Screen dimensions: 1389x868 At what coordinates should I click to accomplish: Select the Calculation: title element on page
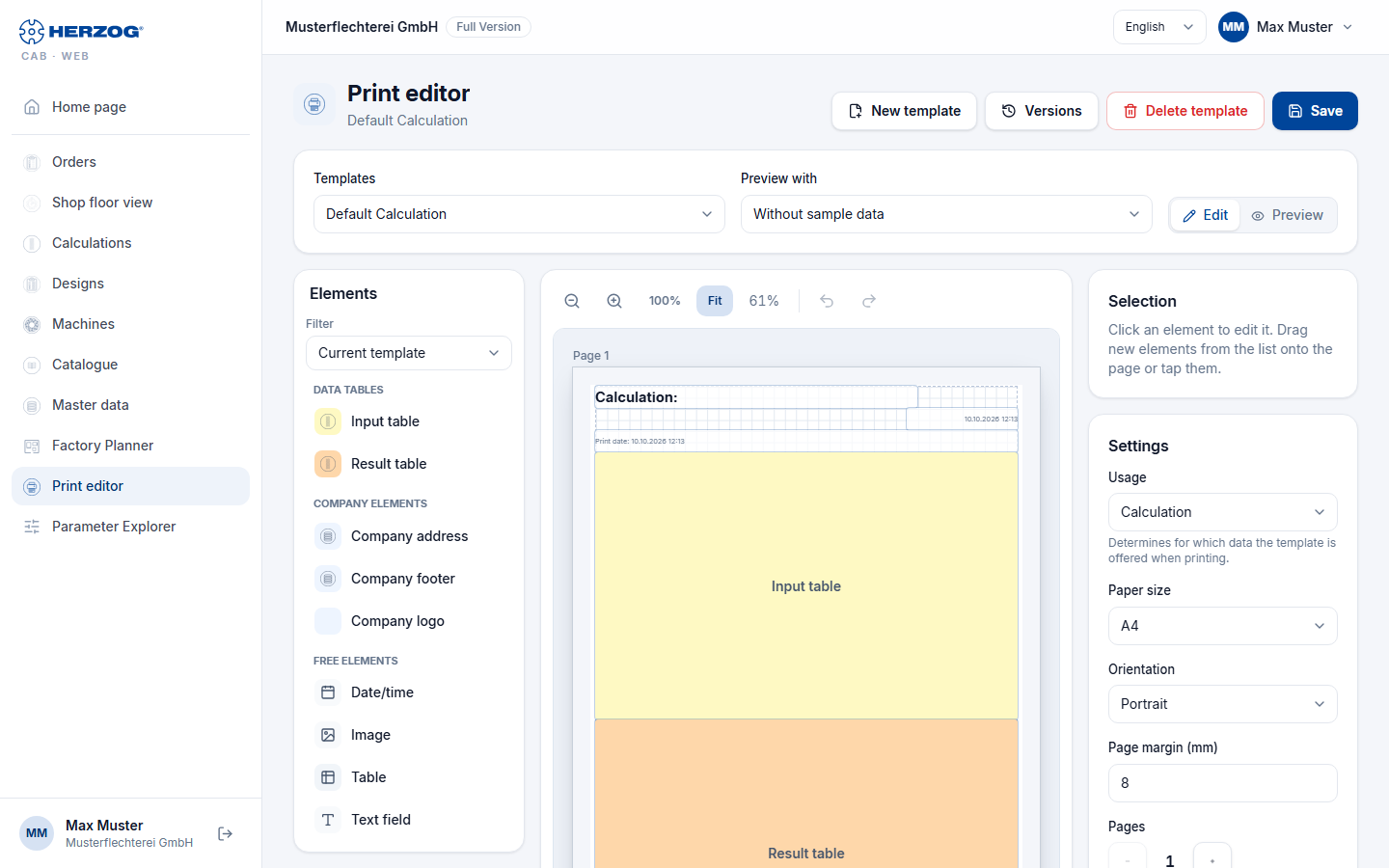pyautogui.click(x=756, y=397)
